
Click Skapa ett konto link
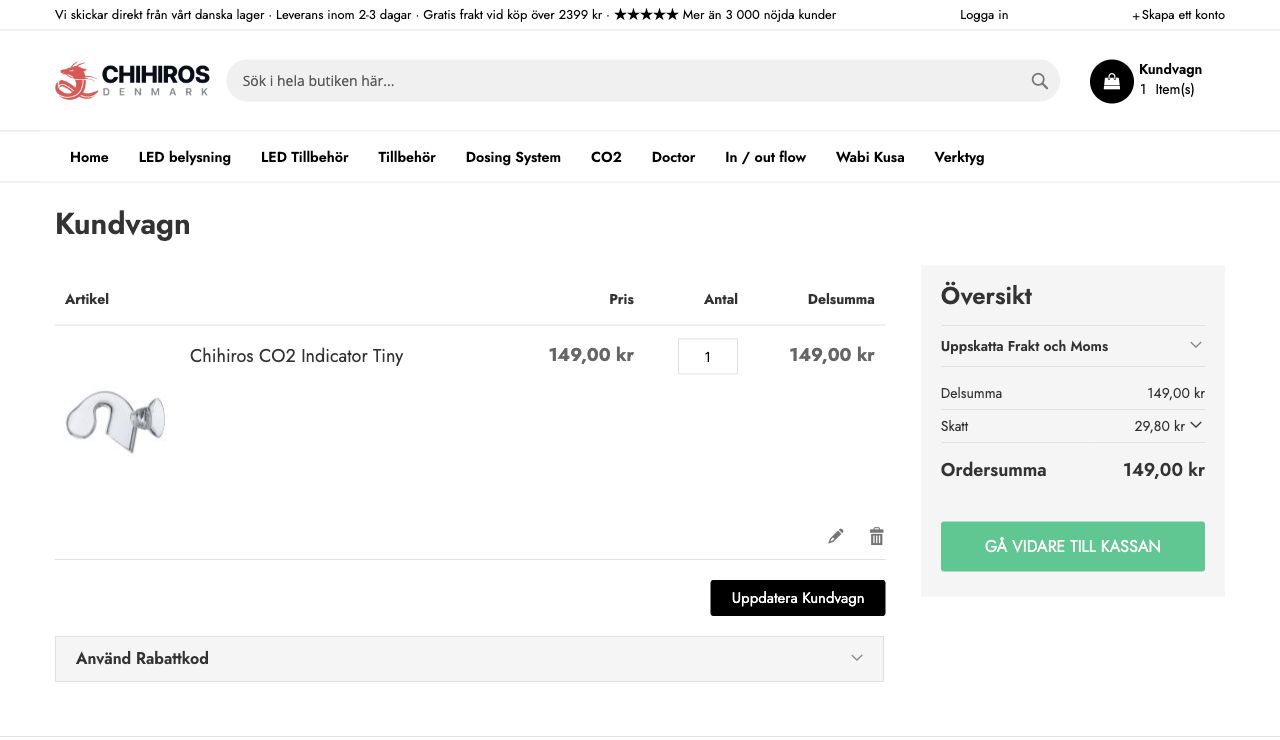[1178, 15]
